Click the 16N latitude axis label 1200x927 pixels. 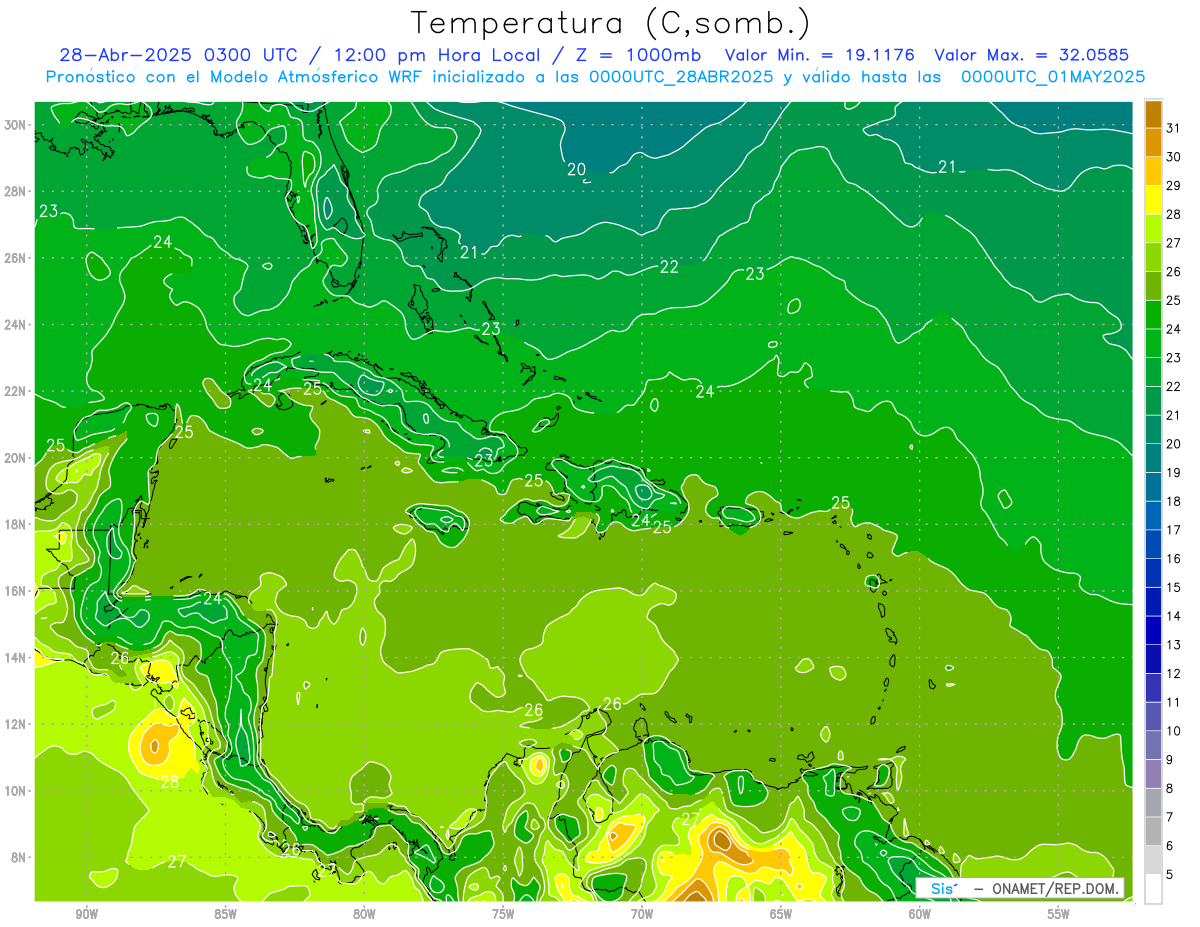(16, 591)
